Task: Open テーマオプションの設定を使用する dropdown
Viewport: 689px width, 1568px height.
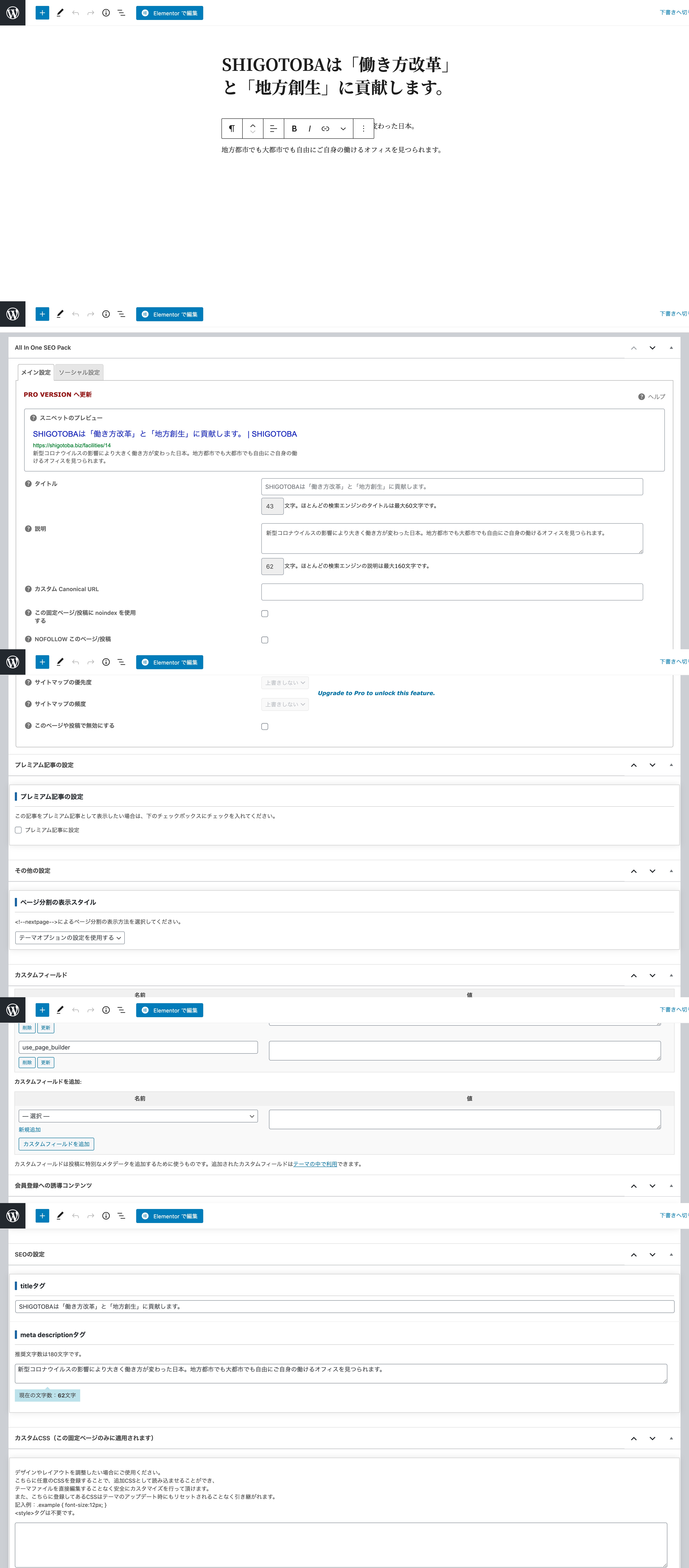Action: (70, 938)
